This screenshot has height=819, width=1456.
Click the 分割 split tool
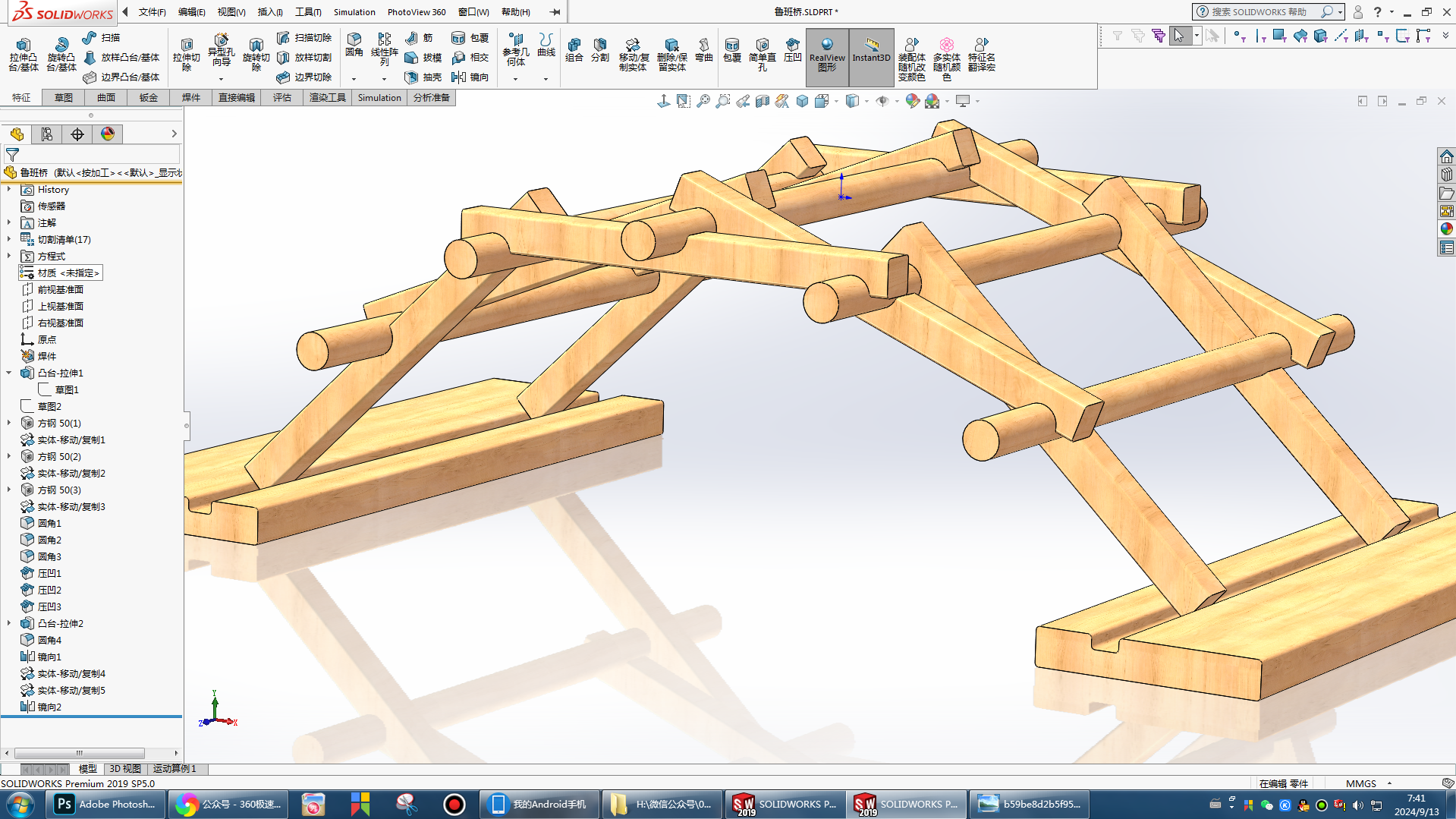click(x=600, y=49)
